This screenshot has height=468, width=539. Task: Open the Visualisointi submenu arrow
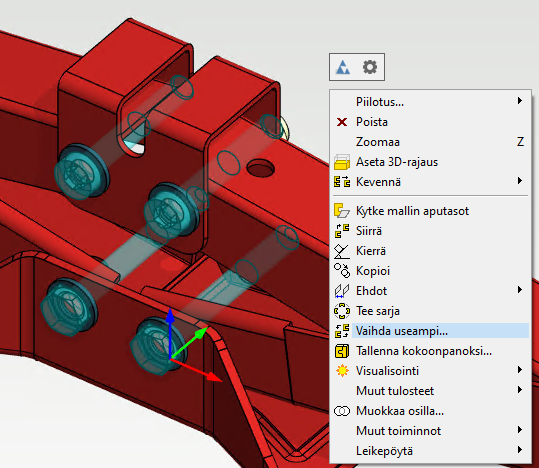(x=520, y=370)
